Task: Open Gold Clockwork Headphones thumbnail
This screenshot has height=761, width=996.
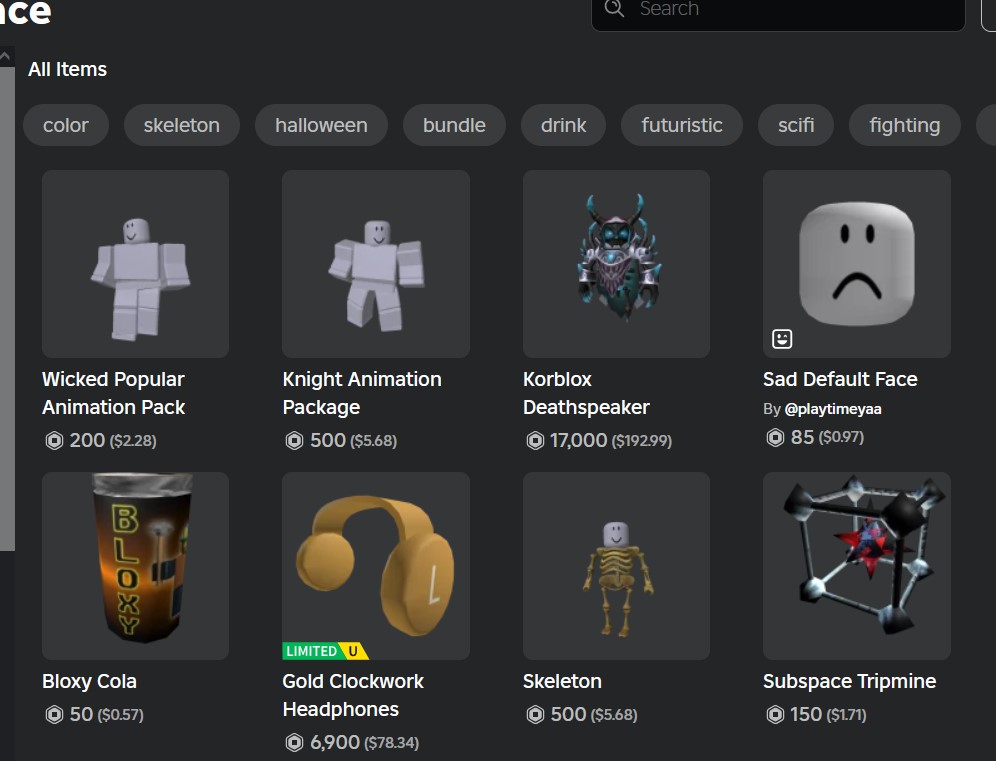Action: point(376,565)
